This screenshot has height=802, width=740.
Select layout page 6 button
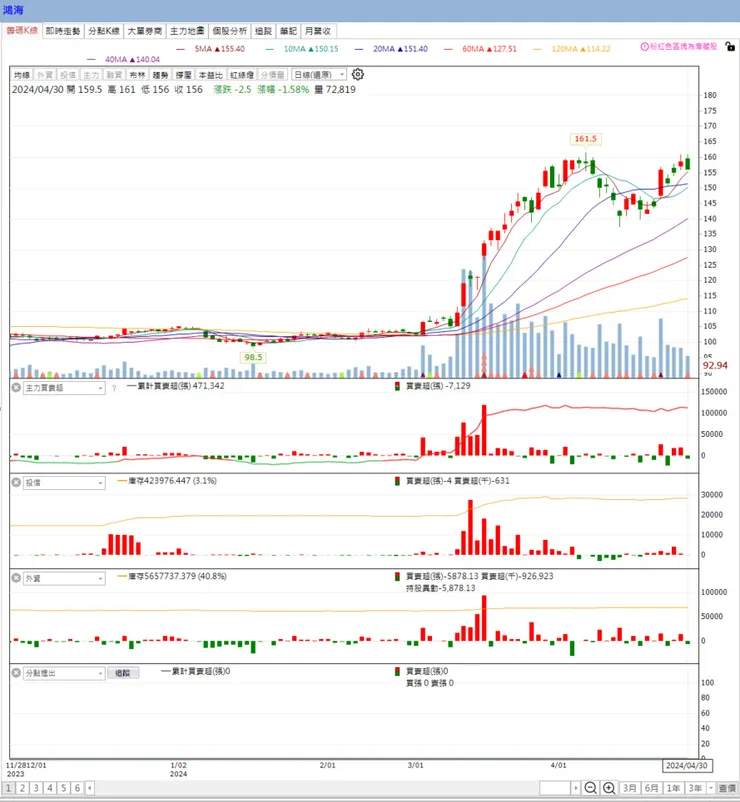pyautogui.click(x=78, y=788)
